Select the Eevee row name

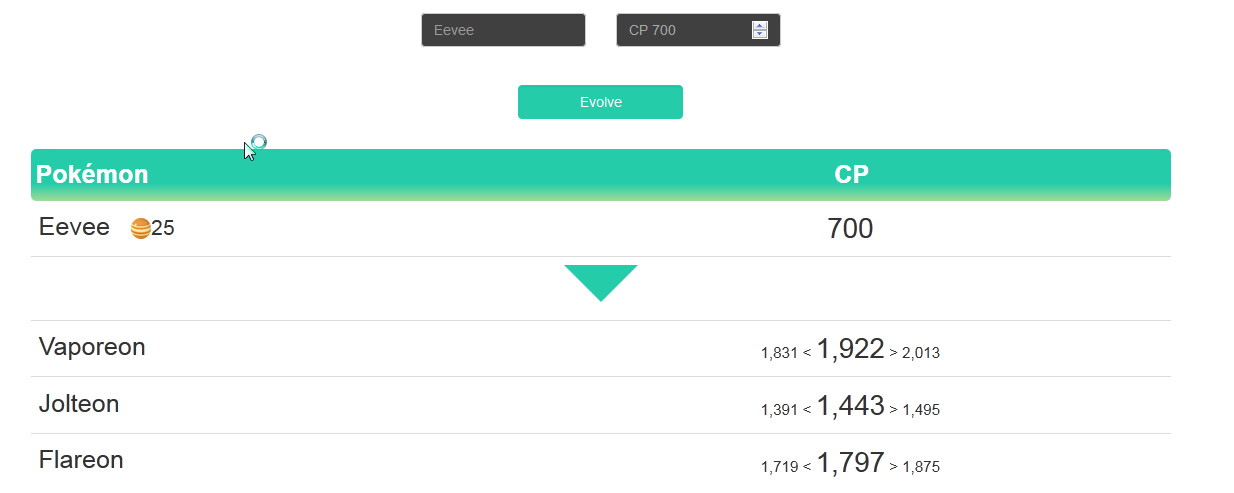point(74,227)
